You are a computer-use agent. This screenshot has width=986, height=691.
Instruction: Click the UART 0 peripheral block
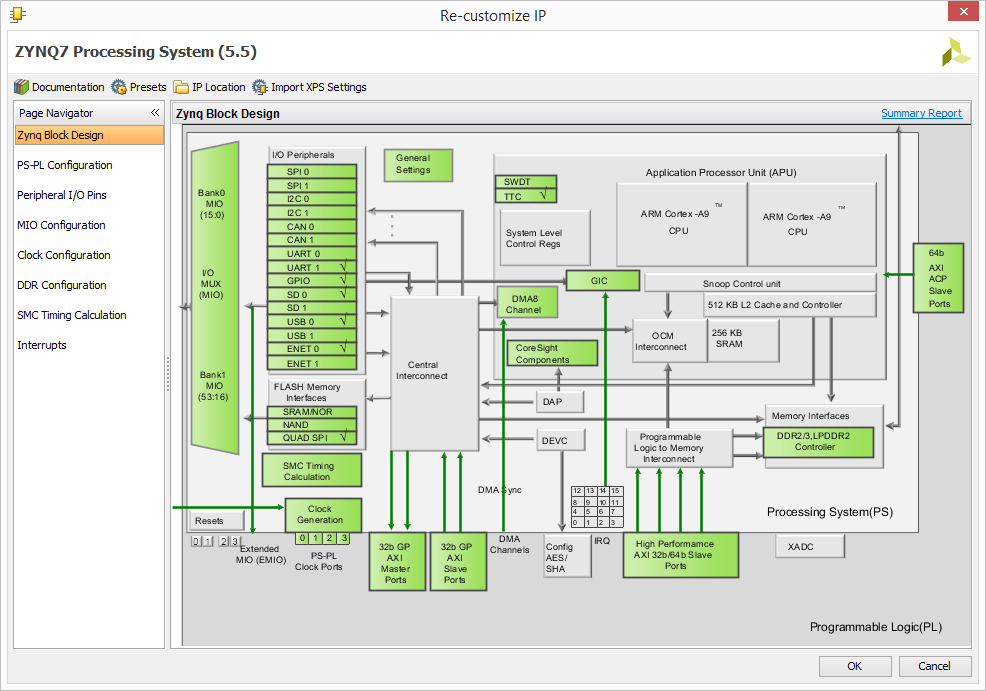pyautogui.click(x=312, y=253)
